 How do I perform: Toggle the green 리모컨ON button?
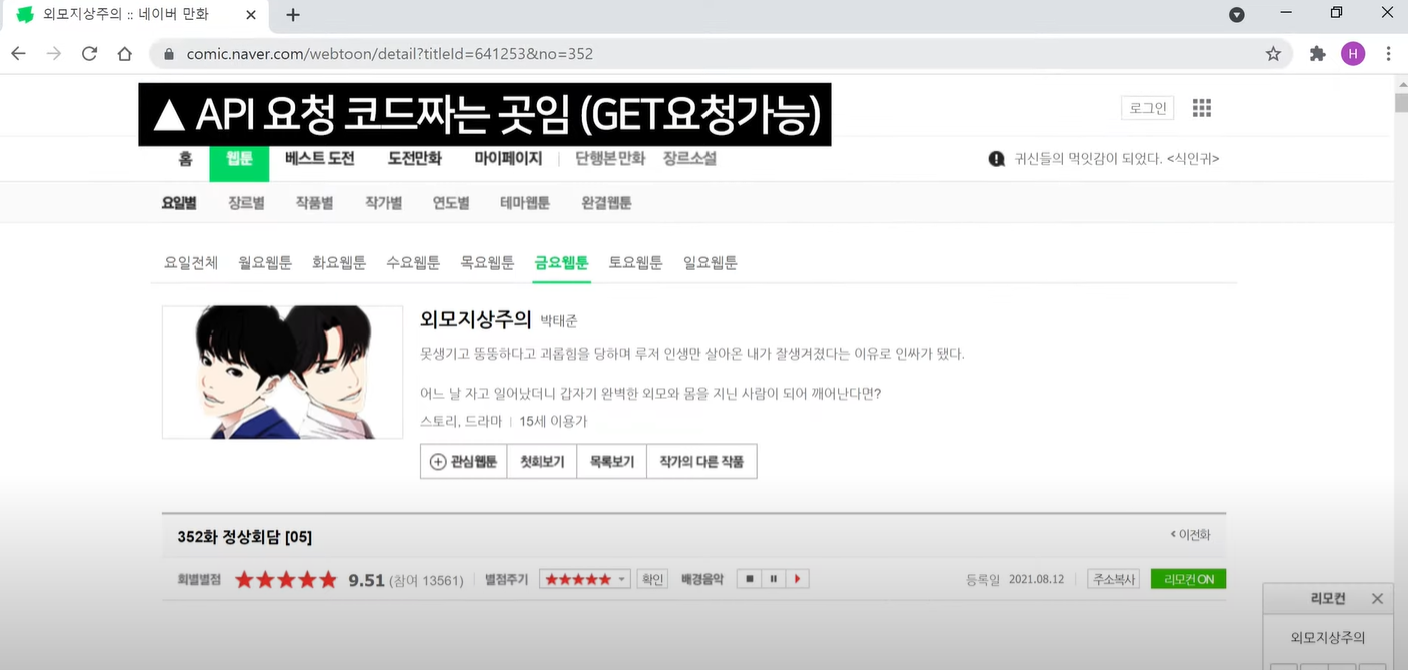[x=1188, y=579]
